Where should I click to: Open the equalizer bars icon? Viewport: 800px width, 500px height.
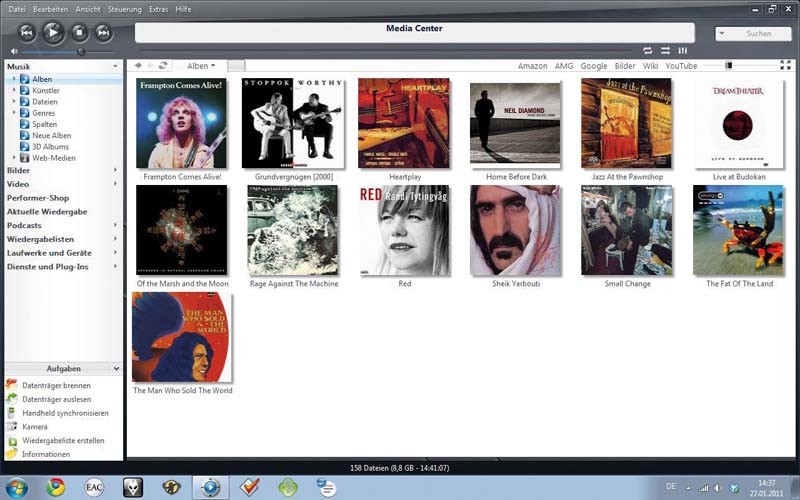click(683, 51)
